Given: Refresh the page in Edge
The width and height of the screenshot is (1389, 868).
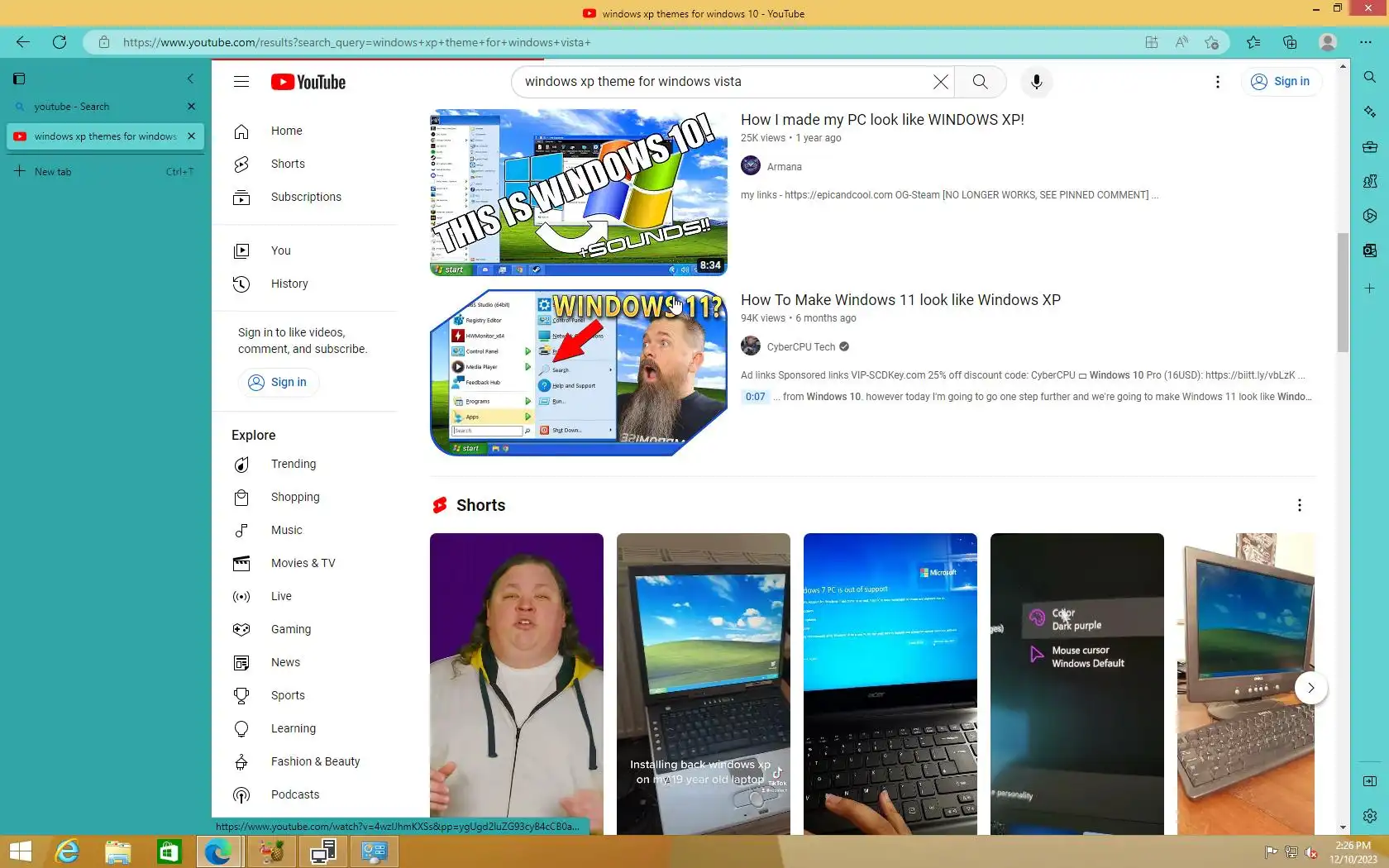Looking at the screenshot, I should tap(60, 42).
